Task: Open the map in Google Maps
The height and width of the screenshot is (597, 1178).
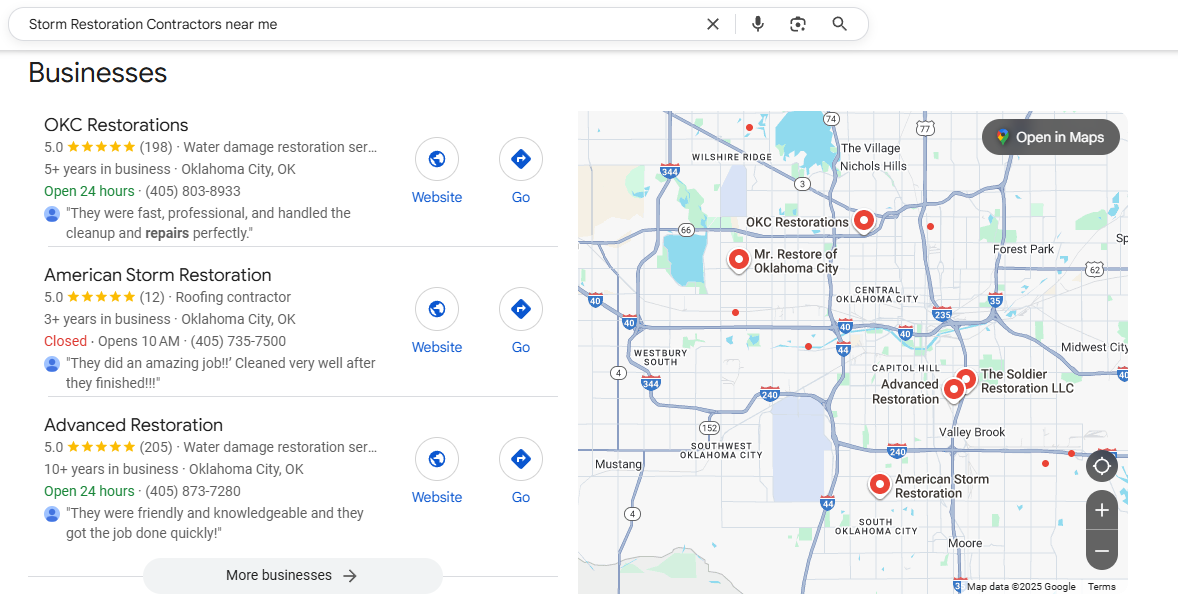Action: pyautogui.click(x=1050, y=137)
